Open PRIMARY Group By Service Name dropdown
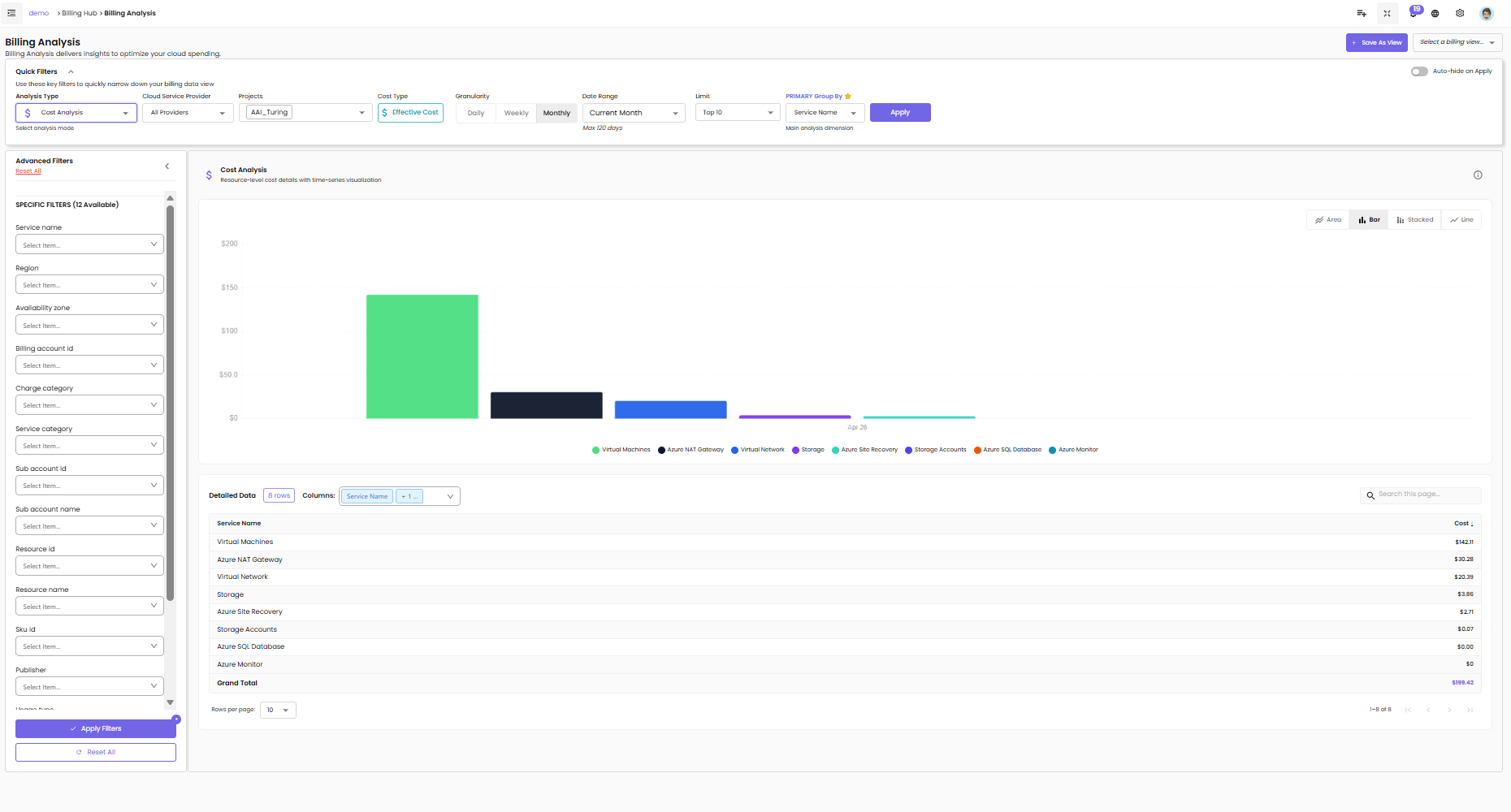This screenshot has height=812, width=1511. (825, 113)
